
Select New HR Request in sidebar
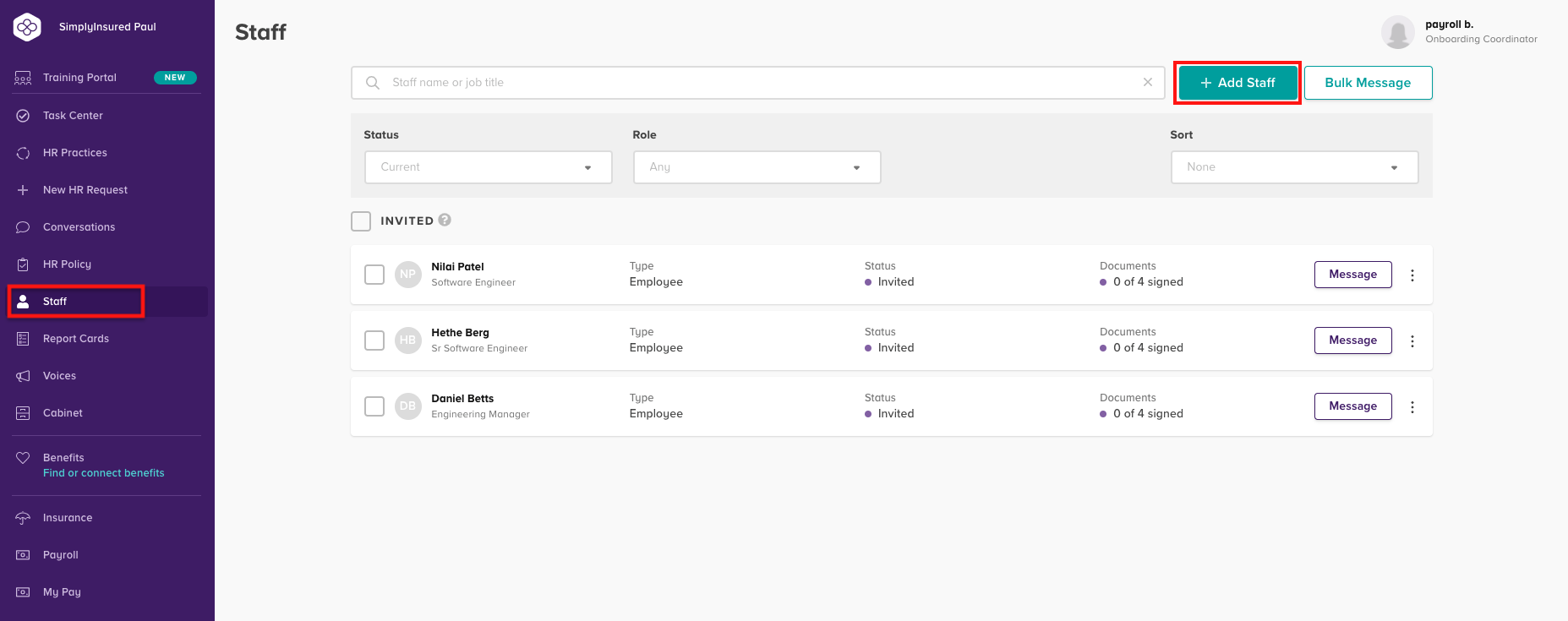pyautogui.click(x=85, y=190)
